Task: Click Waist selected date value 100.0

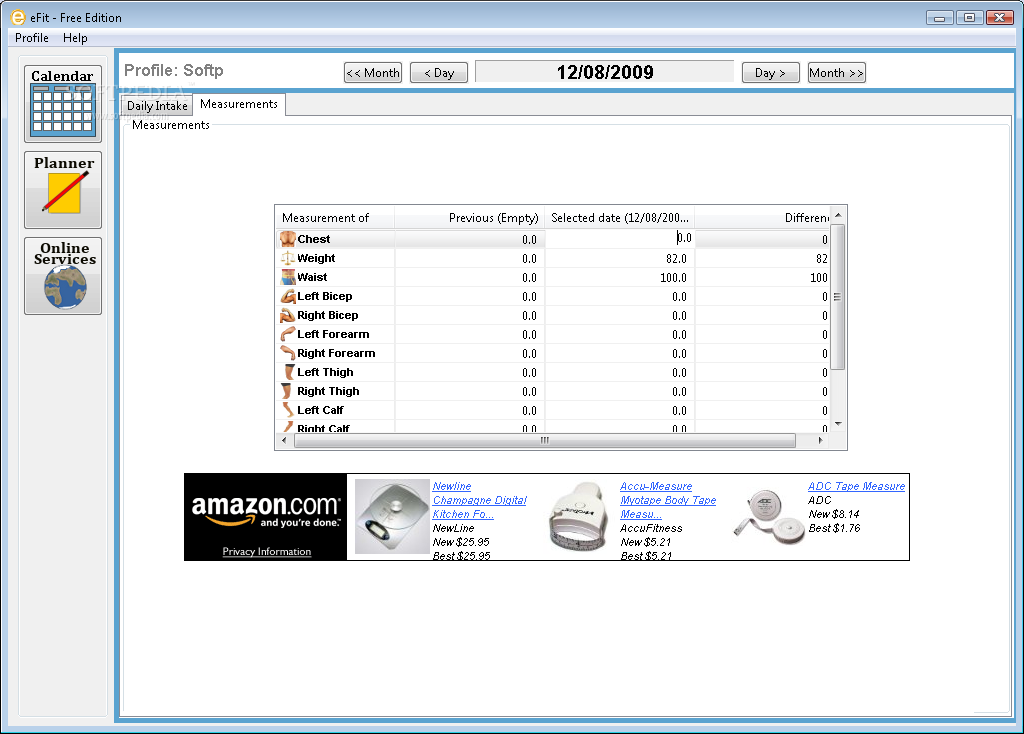Action: (x=673, y=278)
